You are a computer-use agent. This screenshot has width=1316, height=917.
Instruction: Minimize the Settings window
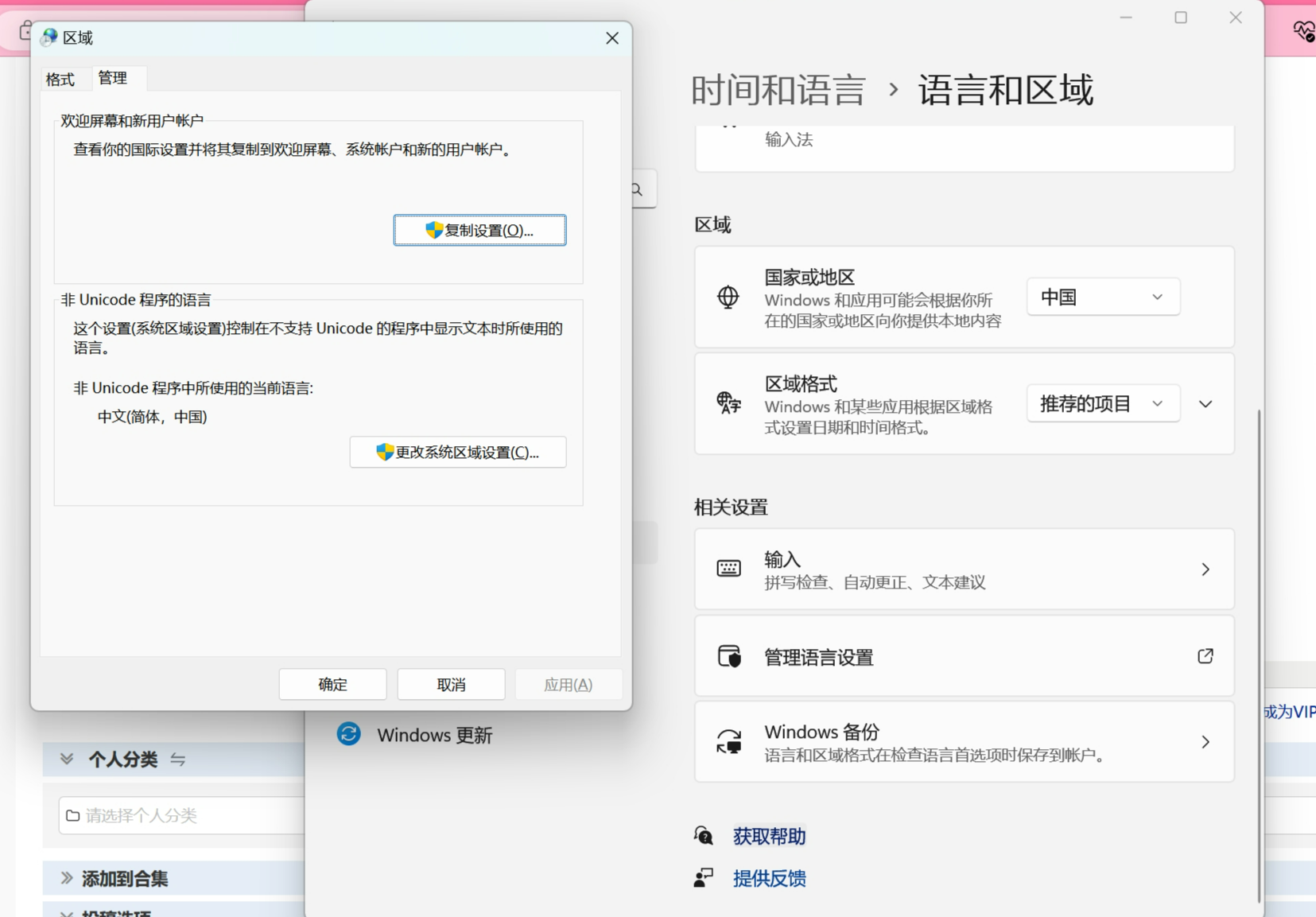(x=1126, y=17)
